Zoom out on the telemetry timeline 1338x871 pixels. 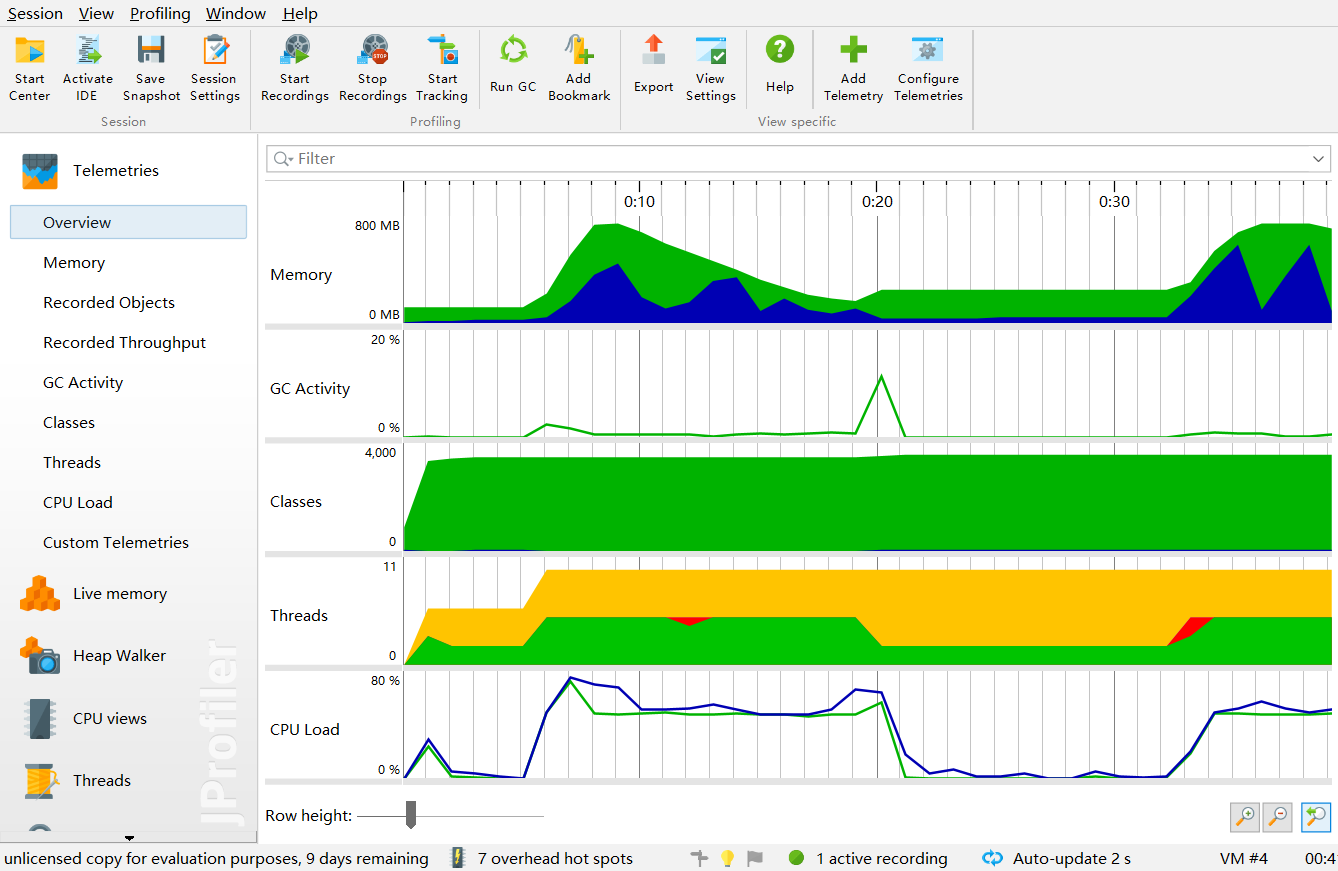point(1277,817)
